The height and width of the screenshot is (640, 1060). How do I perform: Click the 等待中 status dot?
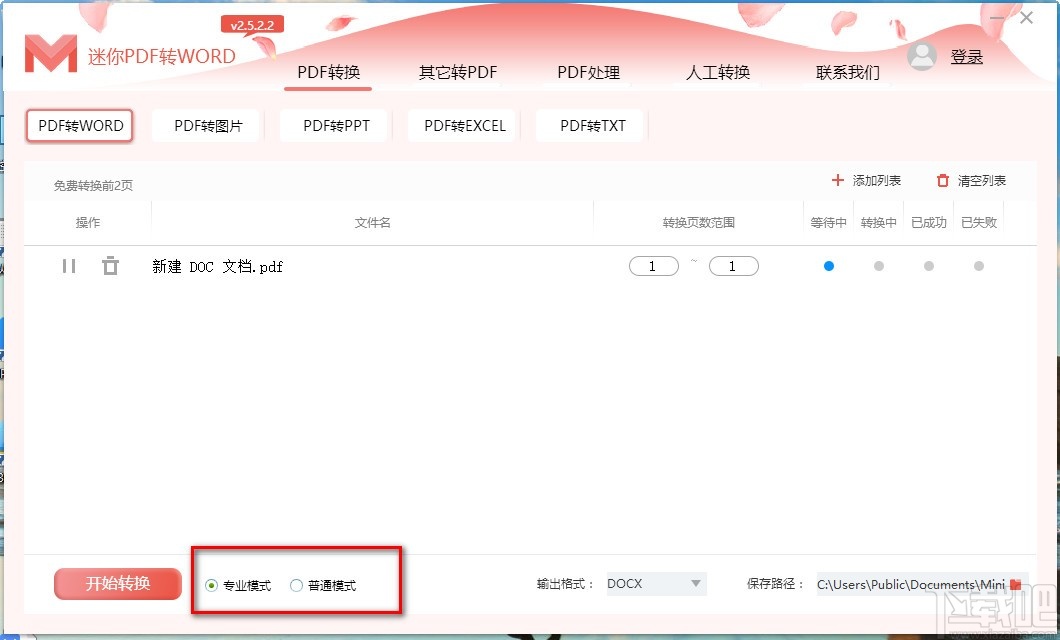[829, 266]
